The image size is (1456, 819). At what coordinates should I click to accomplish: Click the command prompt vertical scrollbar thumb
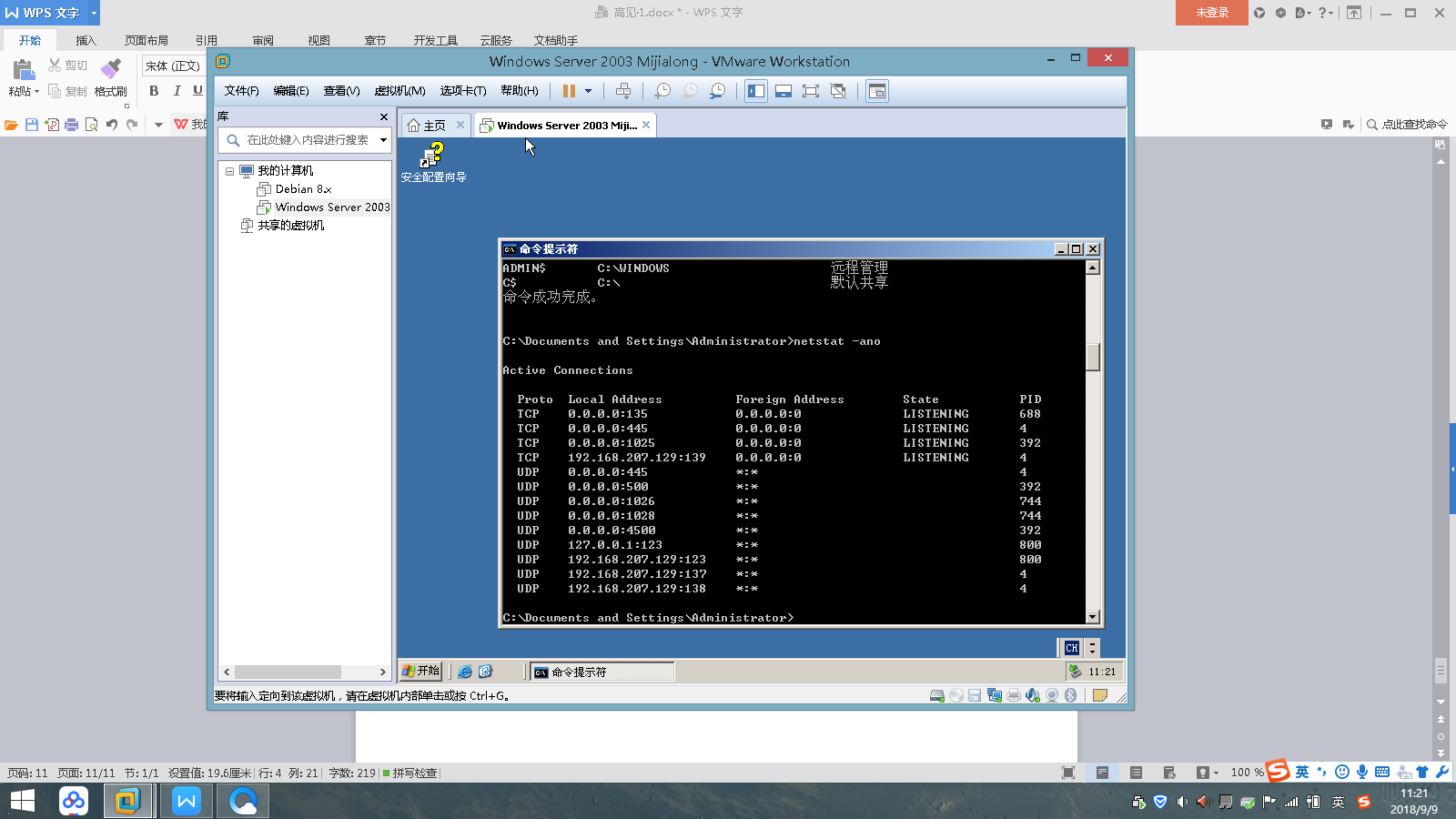pos(1093,357)
